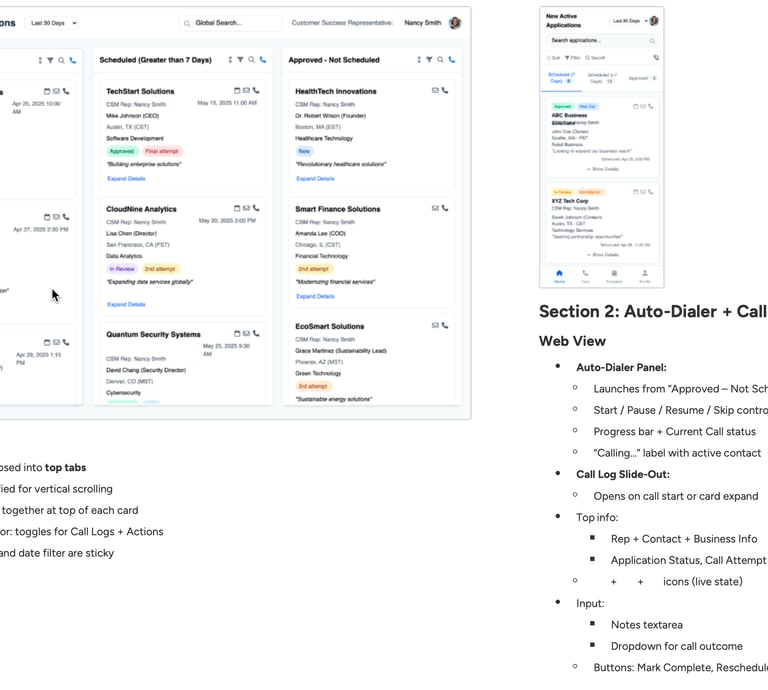Click Expand Details link on Smart Finance Solutions
Image resolution: width=768 pixels, height=690 pixels.
coord(315,296)
